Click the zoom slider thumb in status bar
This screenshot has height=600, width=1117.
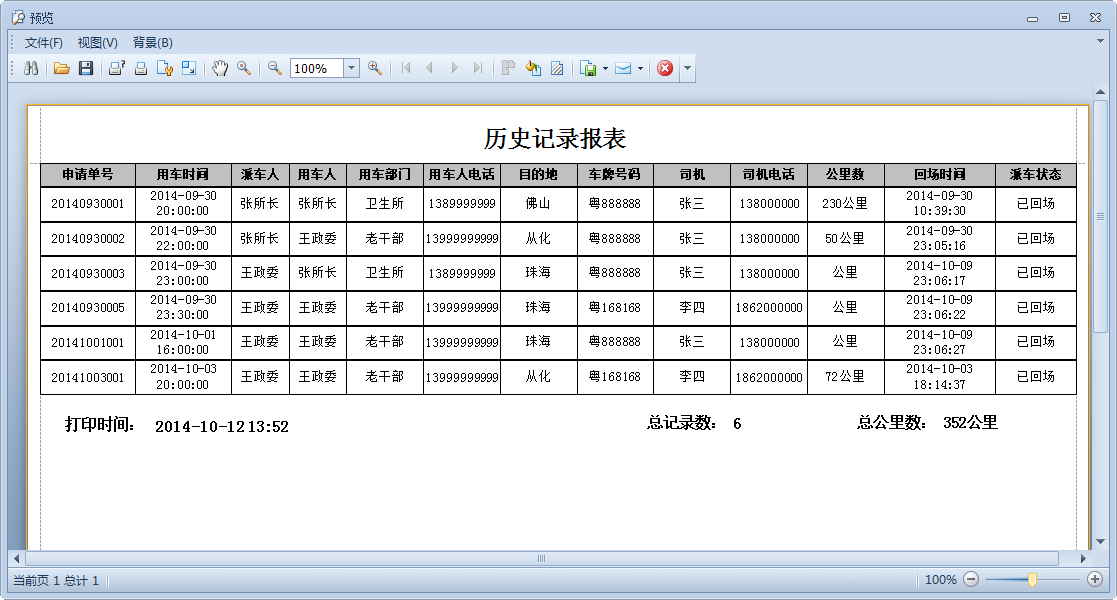coord(1032,579)
